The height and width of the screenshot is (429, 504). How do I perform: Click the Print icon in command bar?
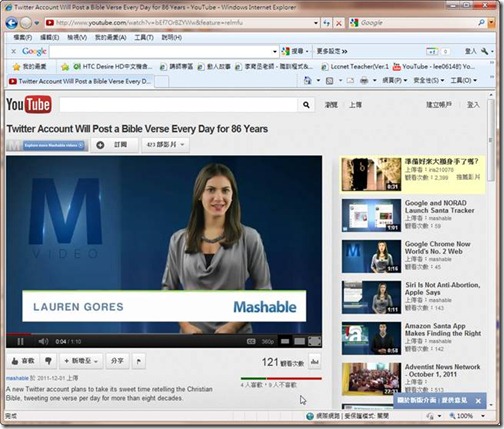click(x=364, y=80)
